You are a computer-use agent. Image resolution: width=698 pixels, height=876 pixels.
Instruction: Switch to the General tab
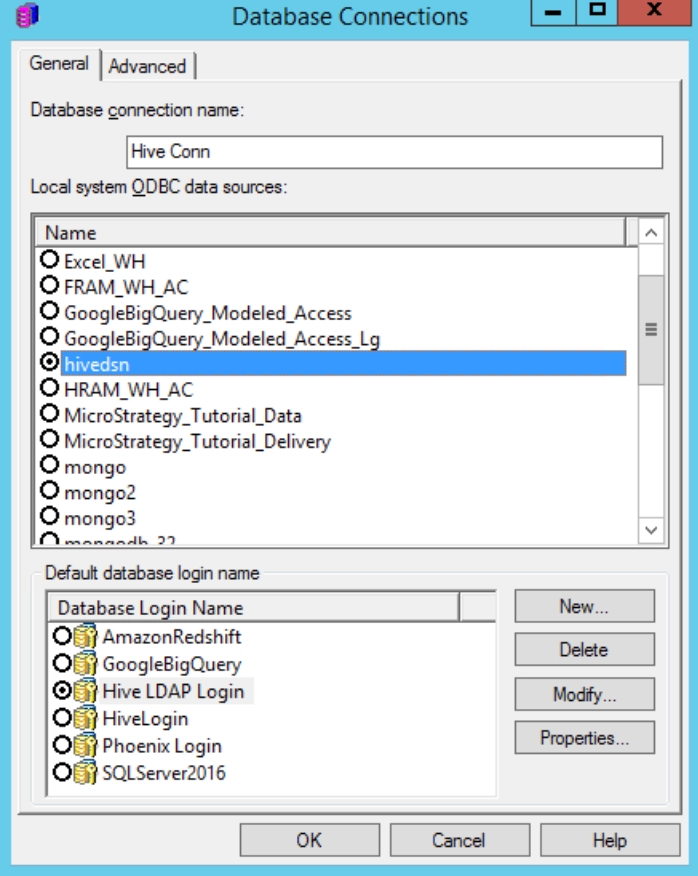pyautogui.click(x=59, y=64)
